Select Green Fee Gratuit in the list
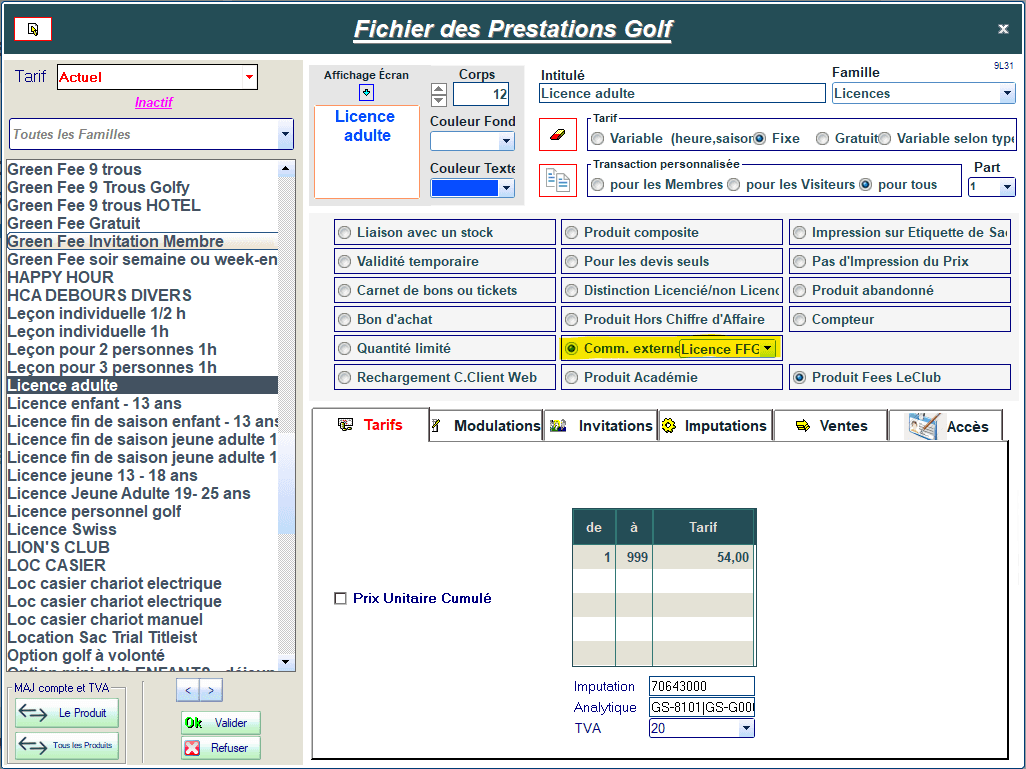The width and height of the screenshot is (1026, 769). pos(142,223)
